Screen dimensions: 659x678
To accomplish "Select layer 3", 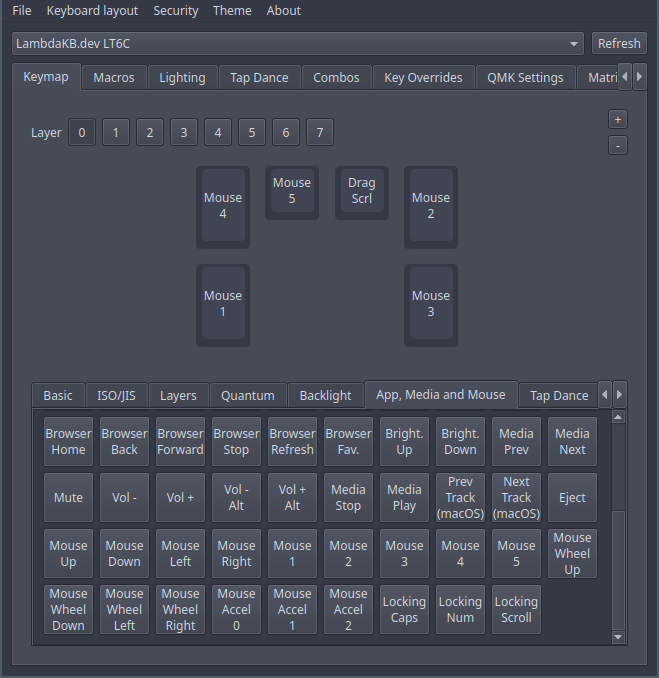I will pyautogui.click(x=184, y=132).
